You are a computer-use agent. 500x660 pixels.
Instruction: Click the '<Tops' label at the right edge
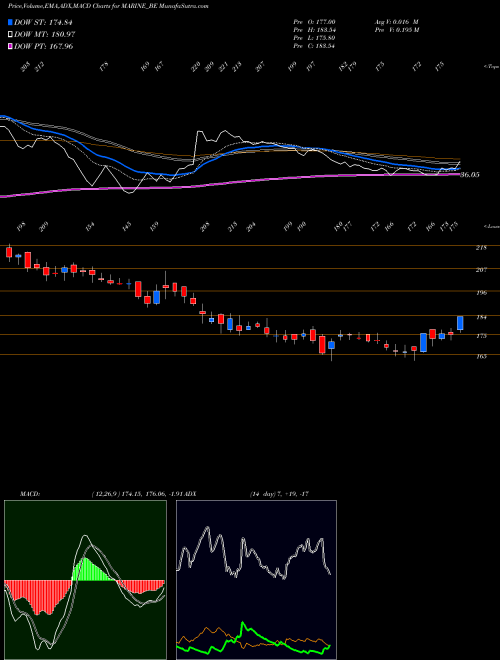[x=491, y=67]
